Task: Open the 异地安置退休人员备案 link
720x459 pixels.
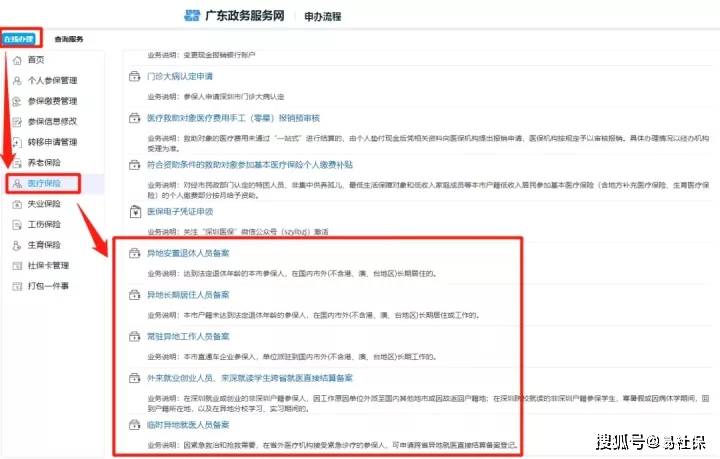Action: pos(188,255)
